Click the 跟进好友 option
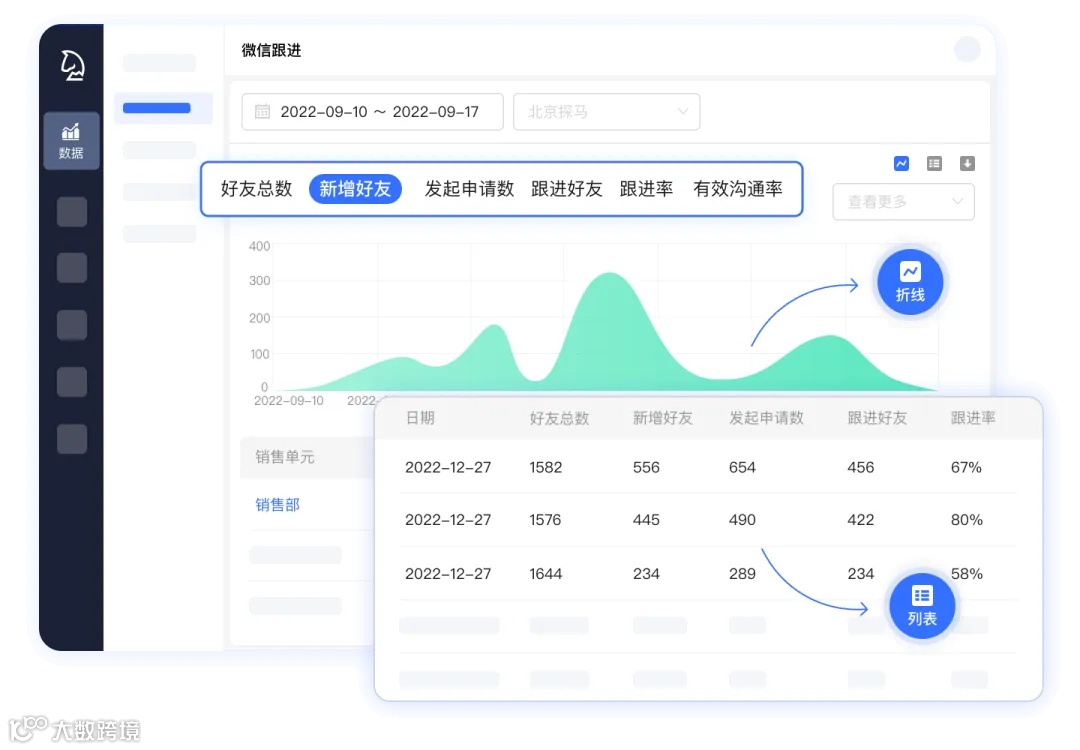 click(x=567, y=188)
